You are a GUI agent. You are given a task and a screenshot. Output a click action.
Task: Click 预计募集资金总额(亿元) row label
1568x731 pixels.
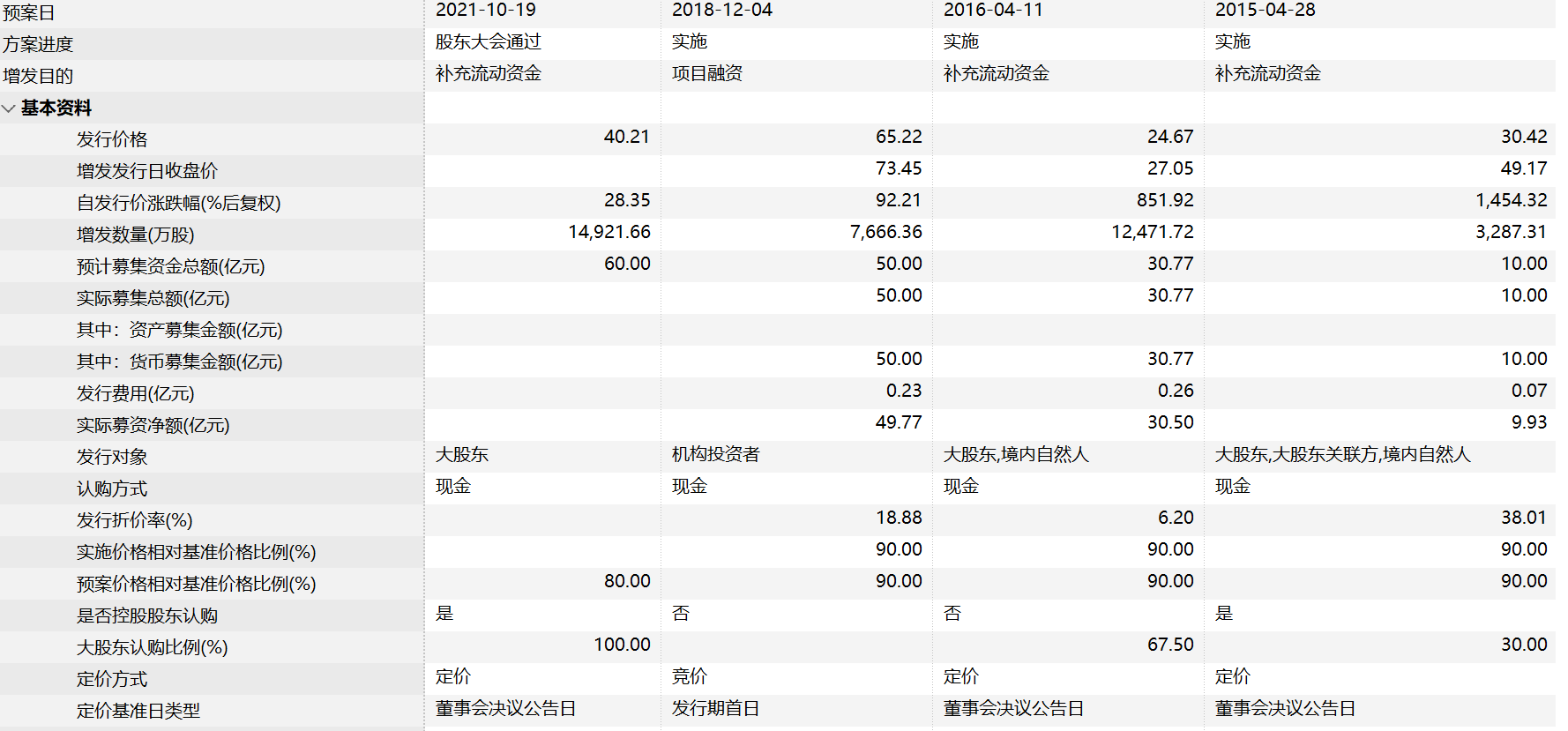[x=171, y=266]
